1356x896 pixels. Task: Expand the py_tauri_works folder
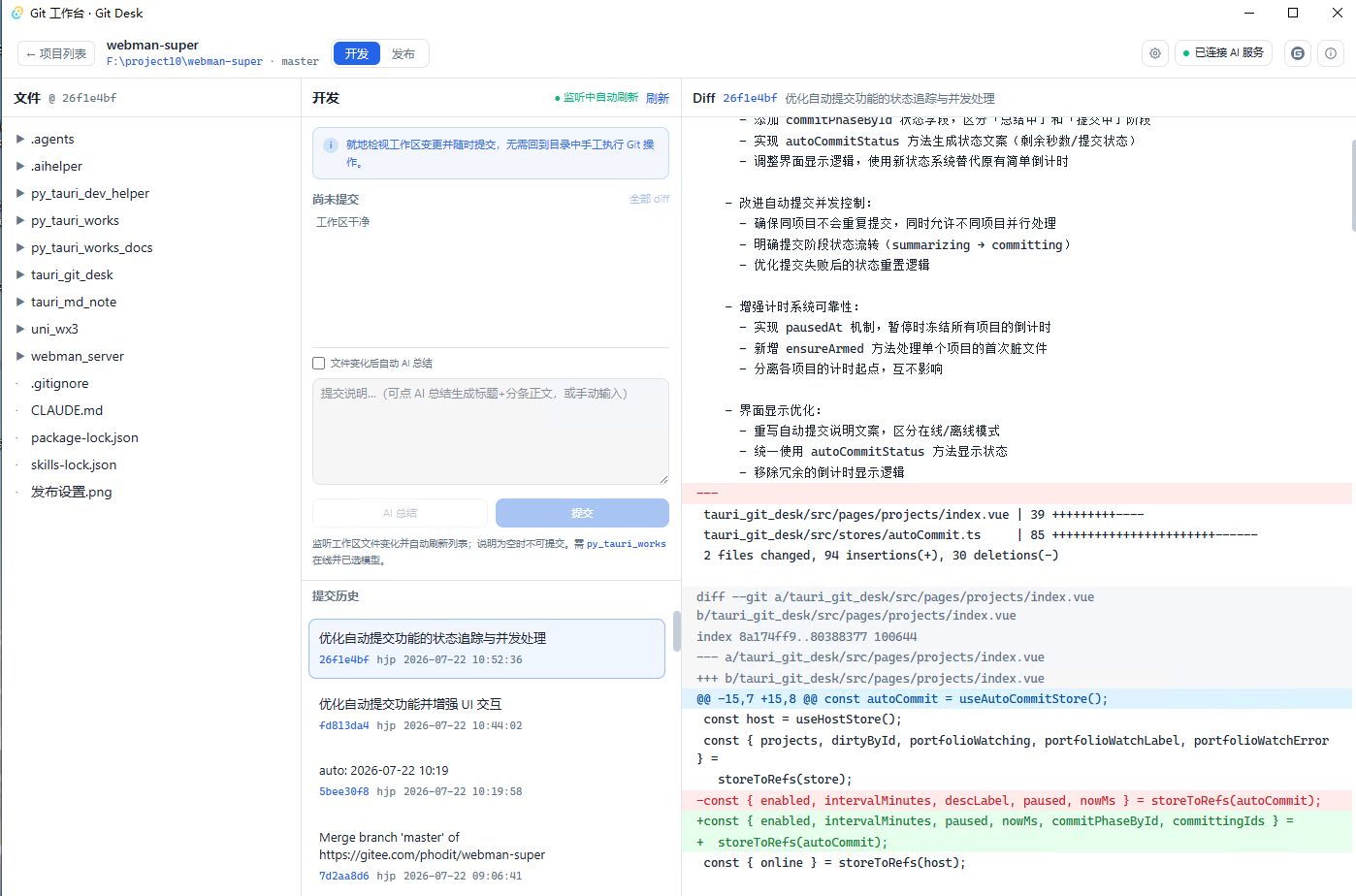click(x=20, y=220)
